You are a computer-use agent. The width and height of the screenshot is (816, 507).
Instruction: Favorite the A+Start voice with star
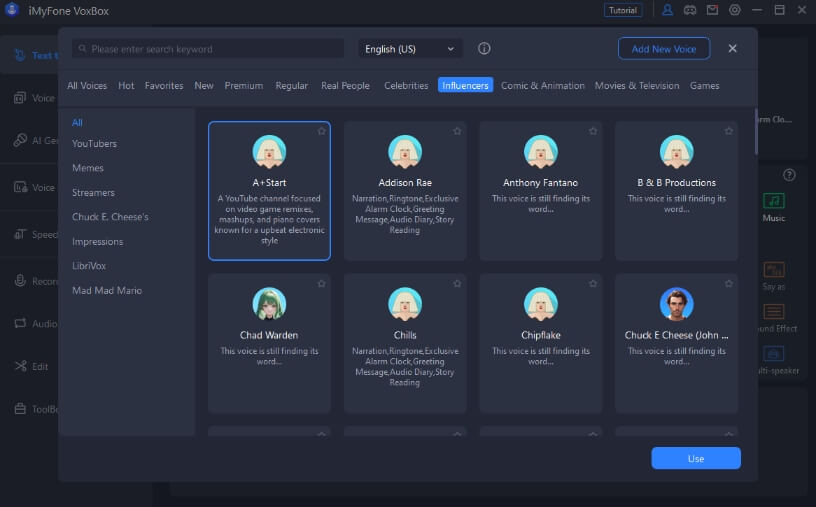322,131
